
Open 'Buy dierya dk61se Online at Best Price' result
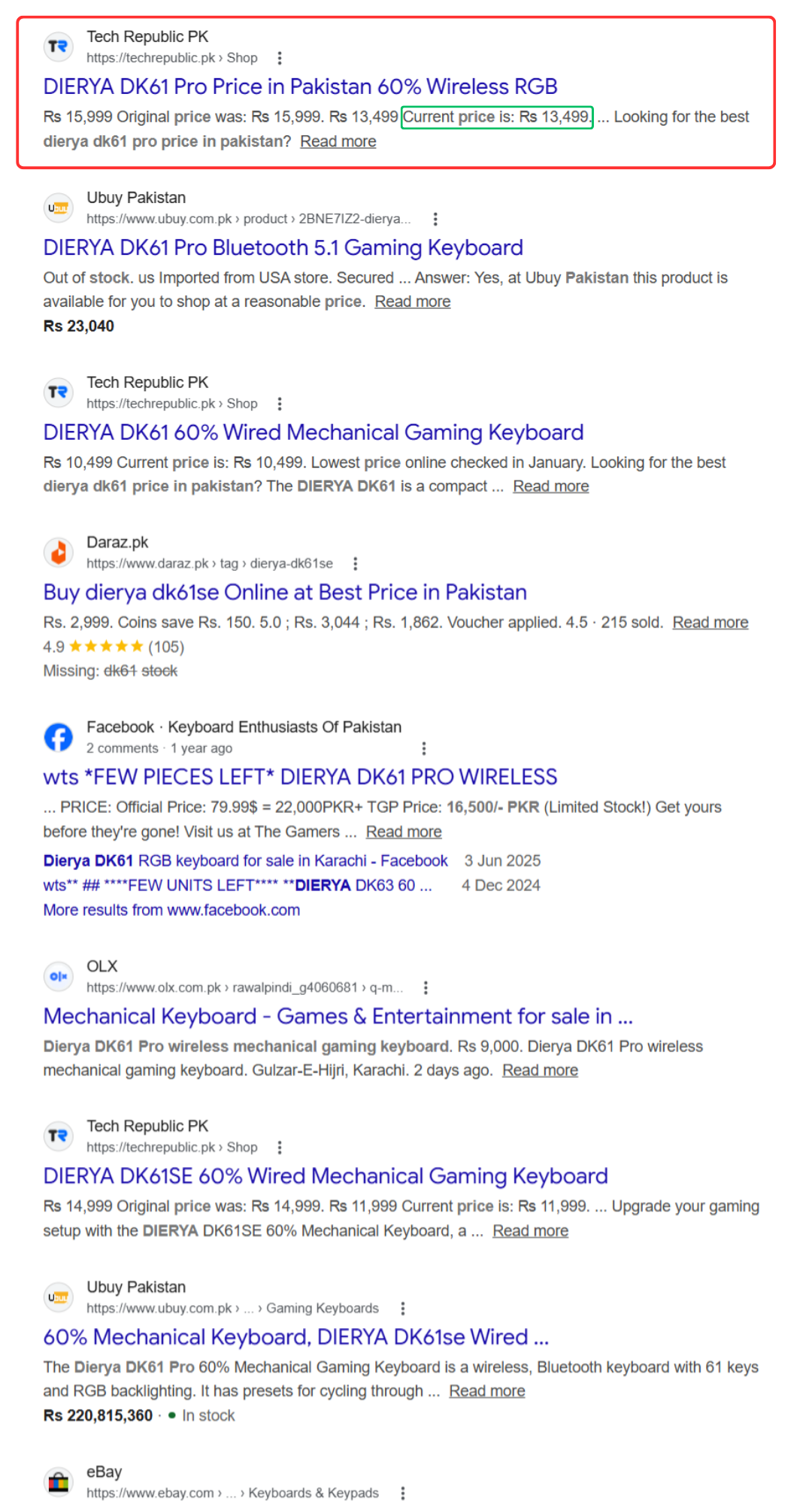coord(285,593)
